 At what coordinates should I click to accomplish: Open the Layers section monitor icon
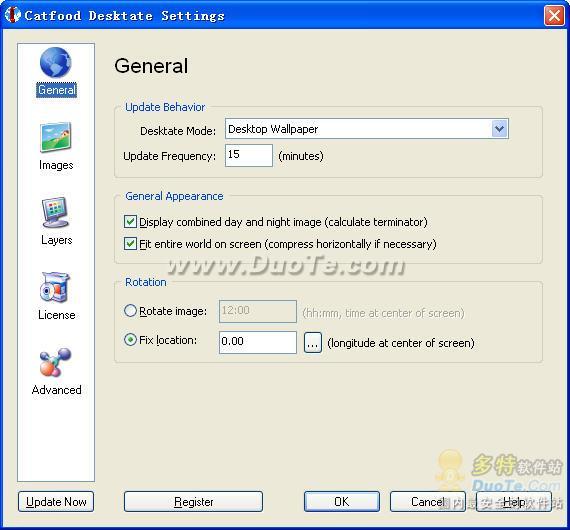[55, 212]
